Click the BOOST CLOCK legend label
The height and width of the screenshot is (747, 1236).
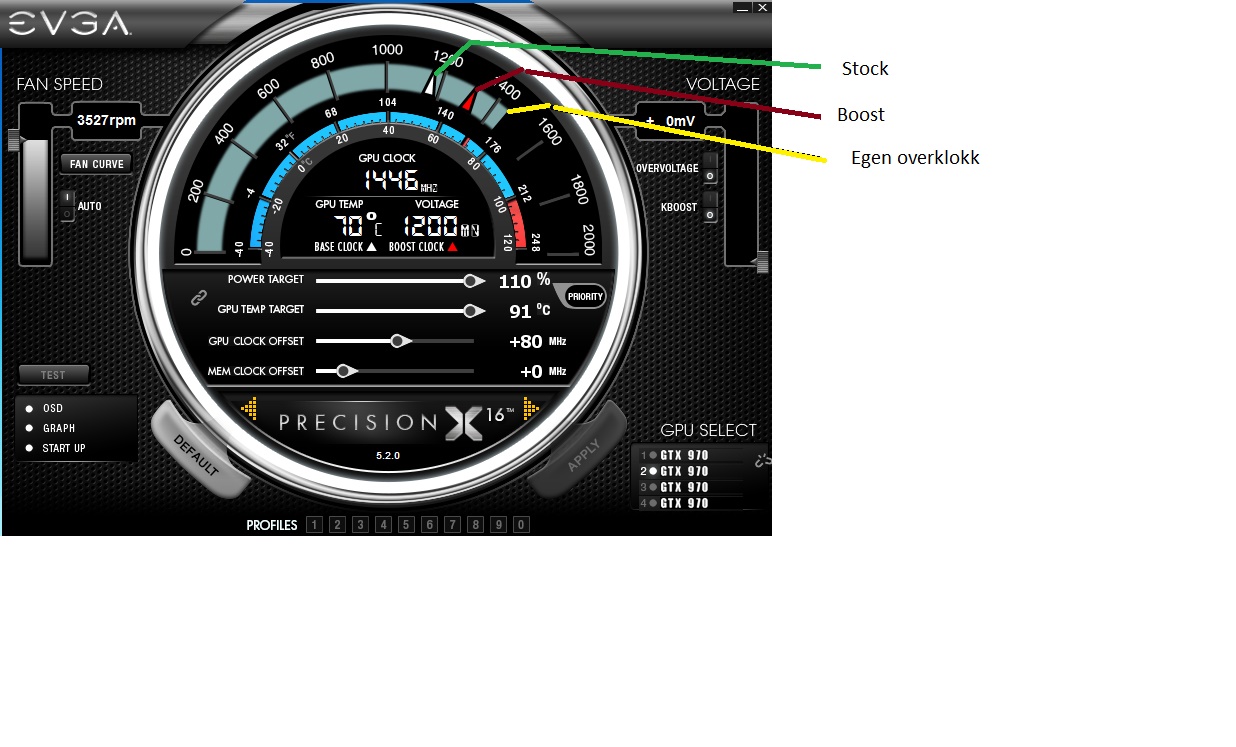(x=422, y=247)
